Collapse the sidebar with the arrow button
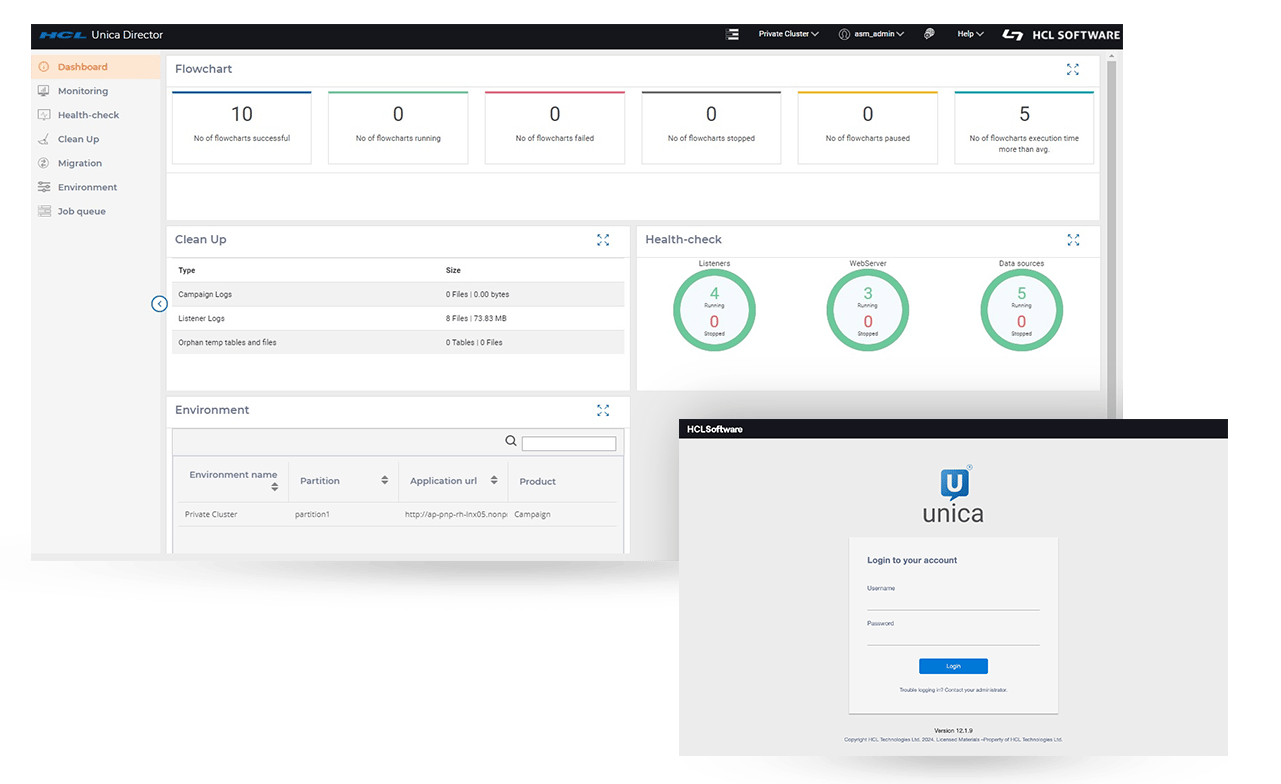This screenshot has height=784, width=1281. 159,303
